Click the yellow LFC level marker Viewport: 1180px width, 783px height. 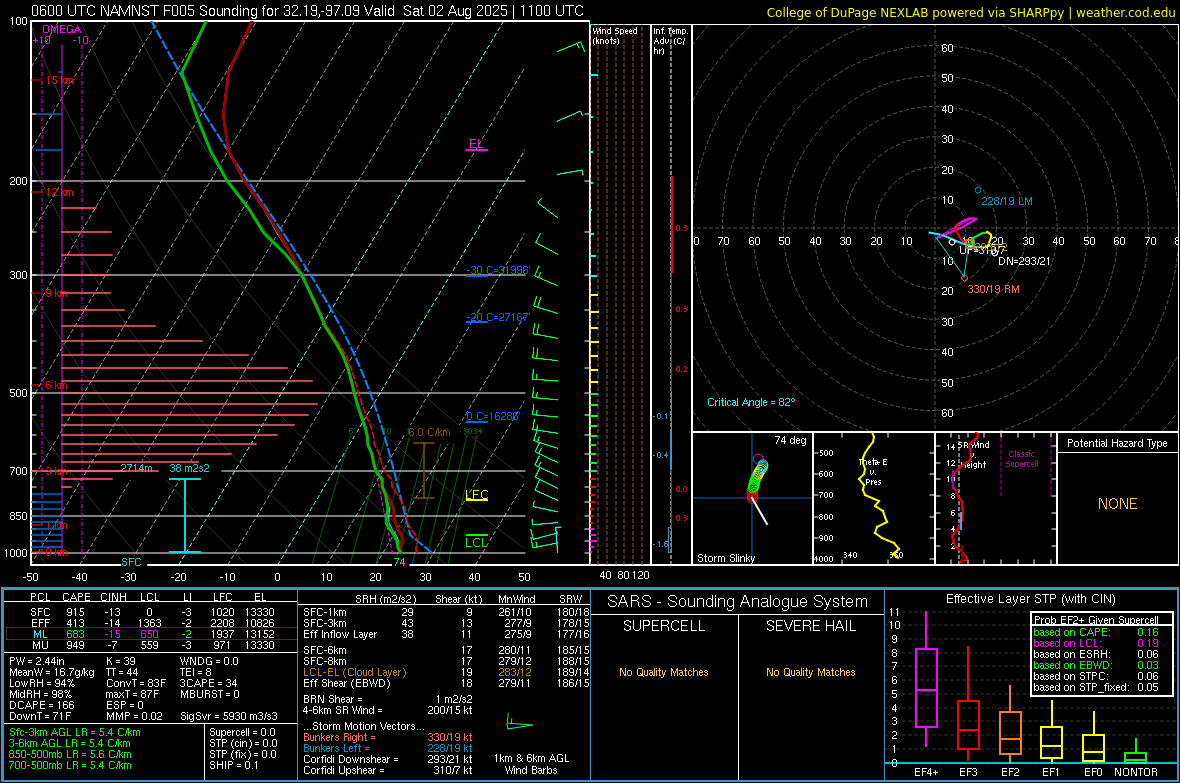point(476,495)
